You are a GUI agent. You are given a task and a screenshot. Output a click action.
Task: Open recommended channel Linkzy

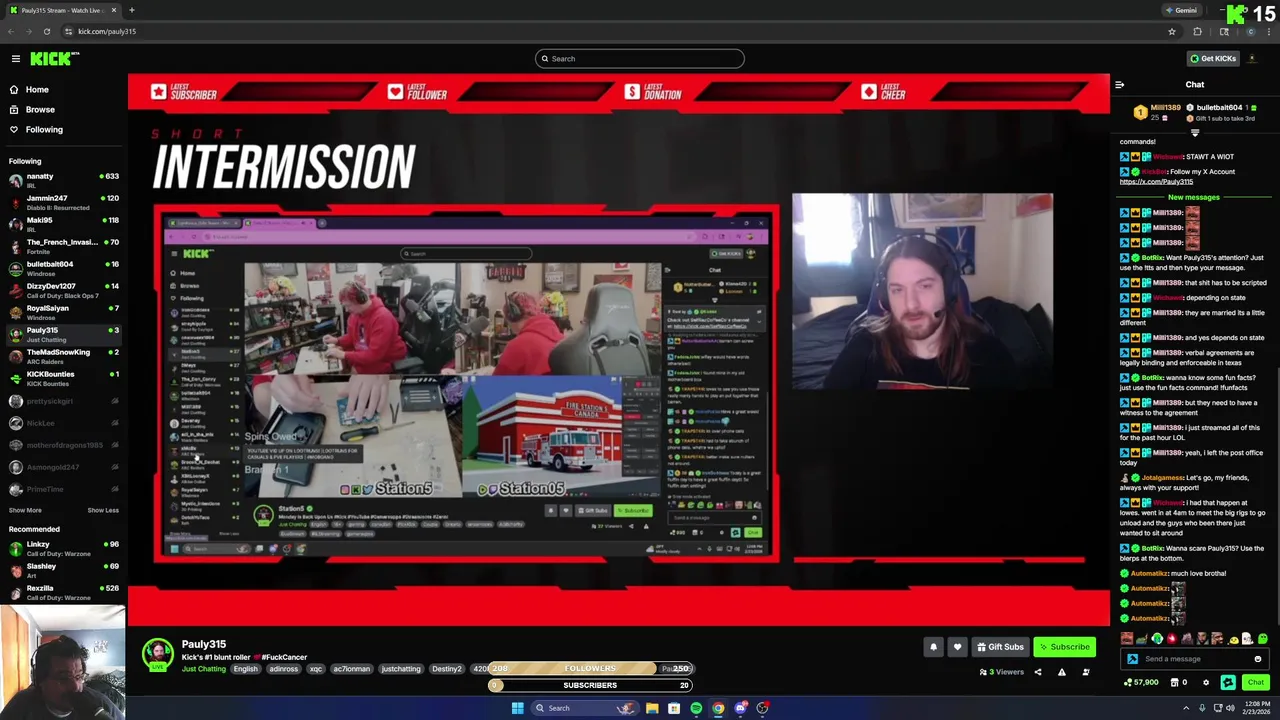click(62, 548)
